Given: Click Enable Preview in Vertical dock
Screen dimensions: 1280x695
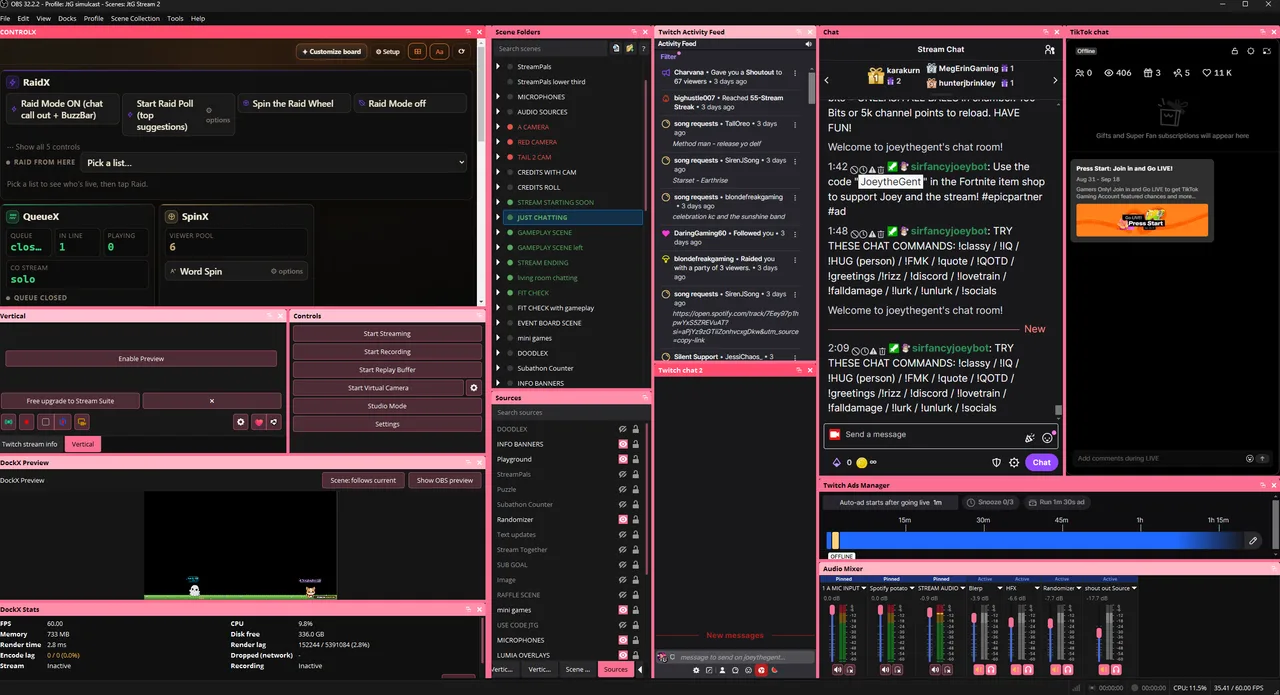Looking at the screenshot, I should tap(141, 358).
